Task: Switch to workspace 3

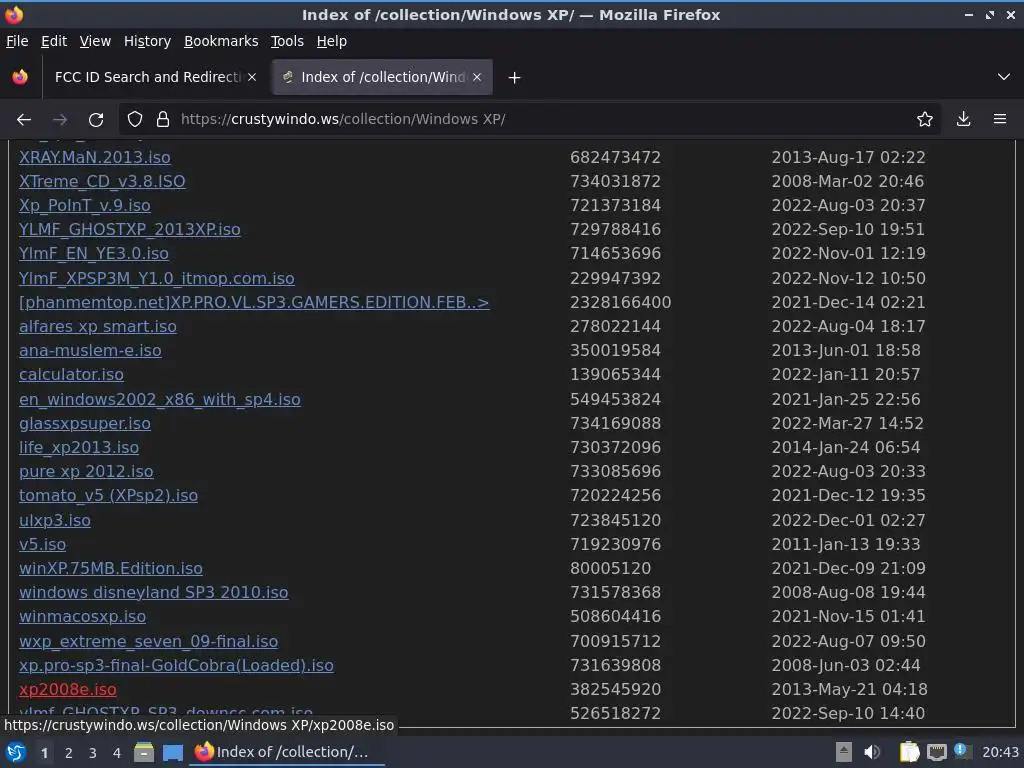Action: pos(93,754)
